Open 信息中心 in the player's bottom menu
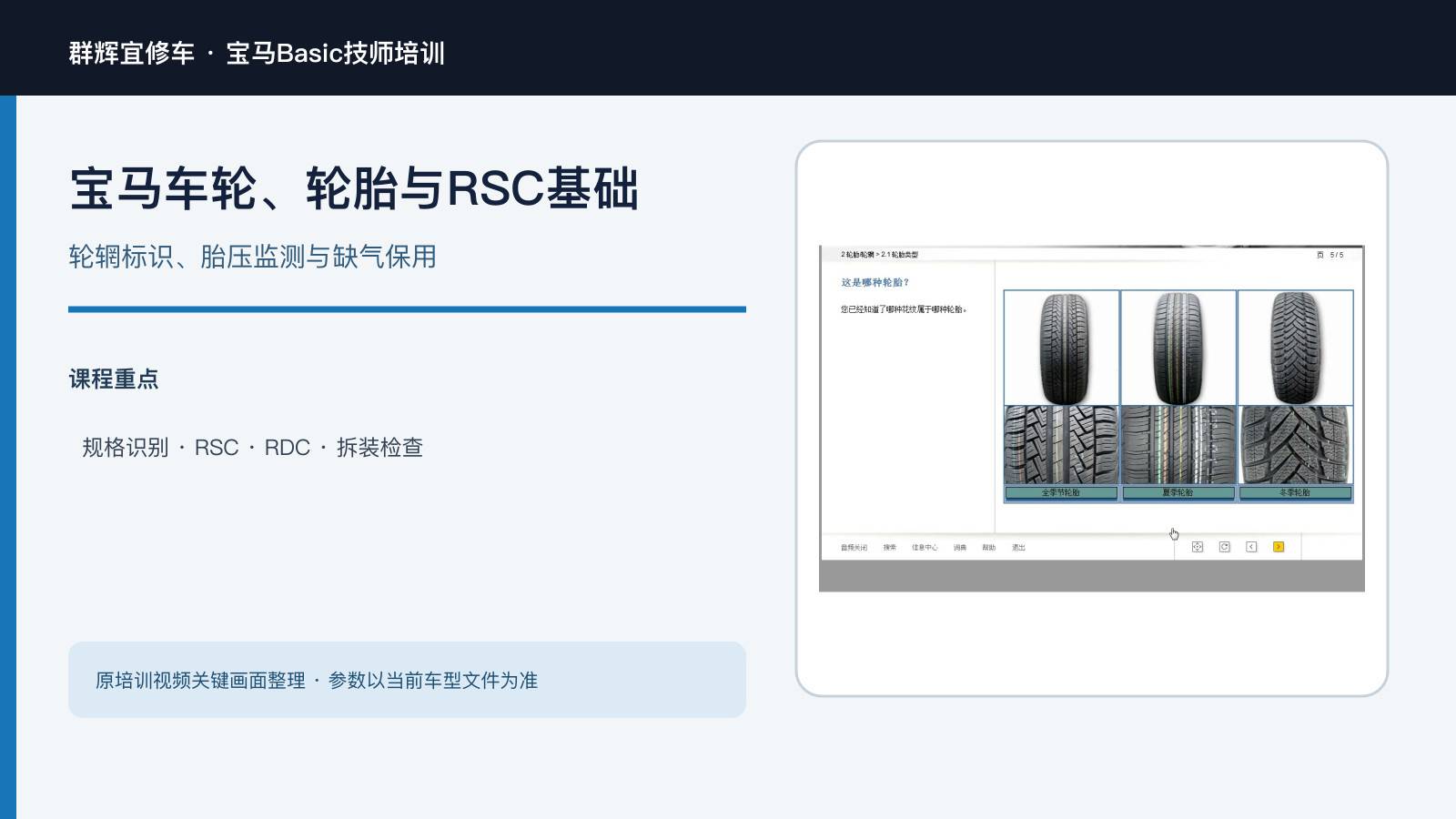Viewport: 1456px width, 819px height. [925, 548]
